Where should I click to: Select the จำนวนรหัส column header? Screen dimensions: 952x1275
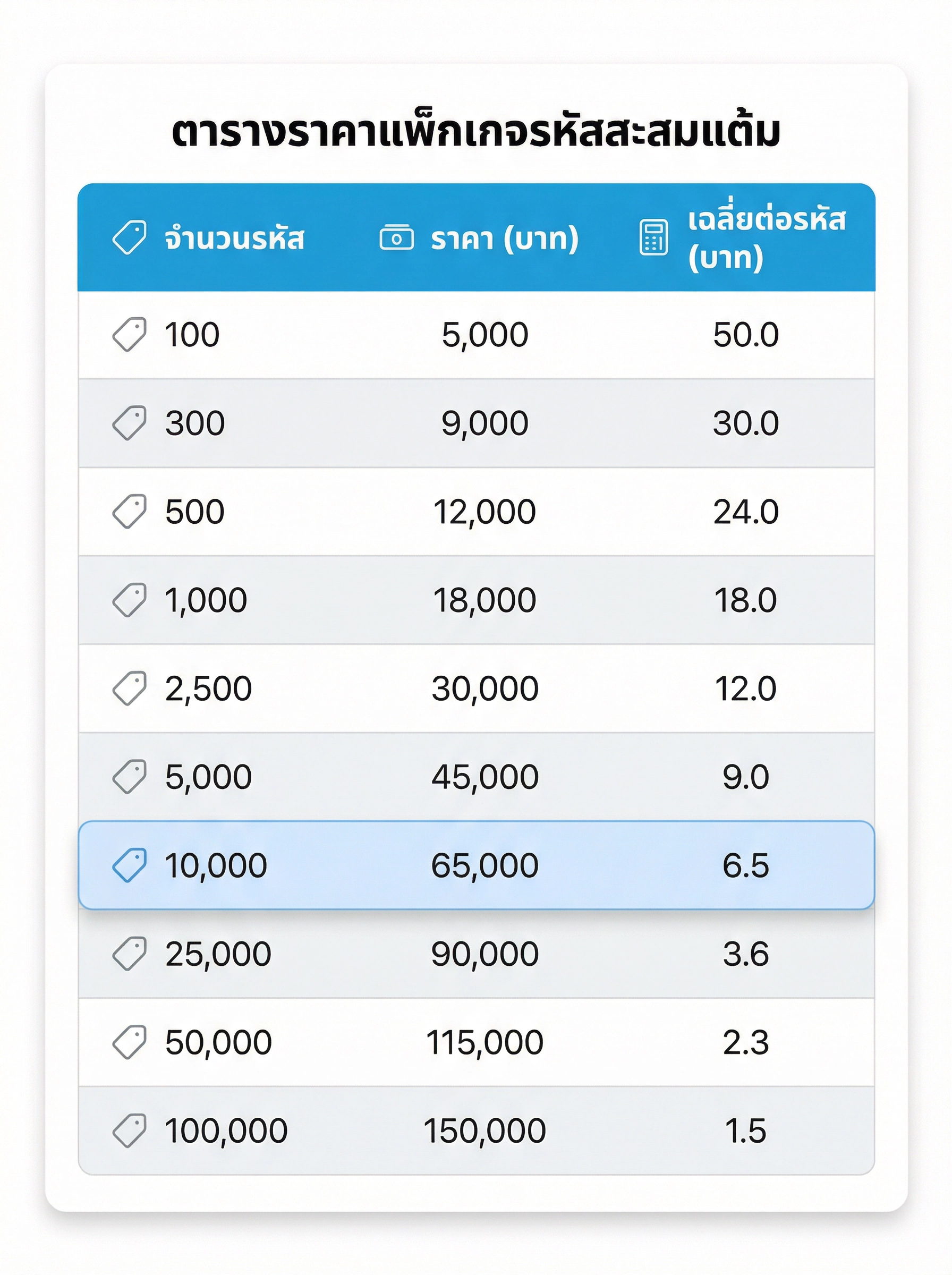click(x=234, y=238)
